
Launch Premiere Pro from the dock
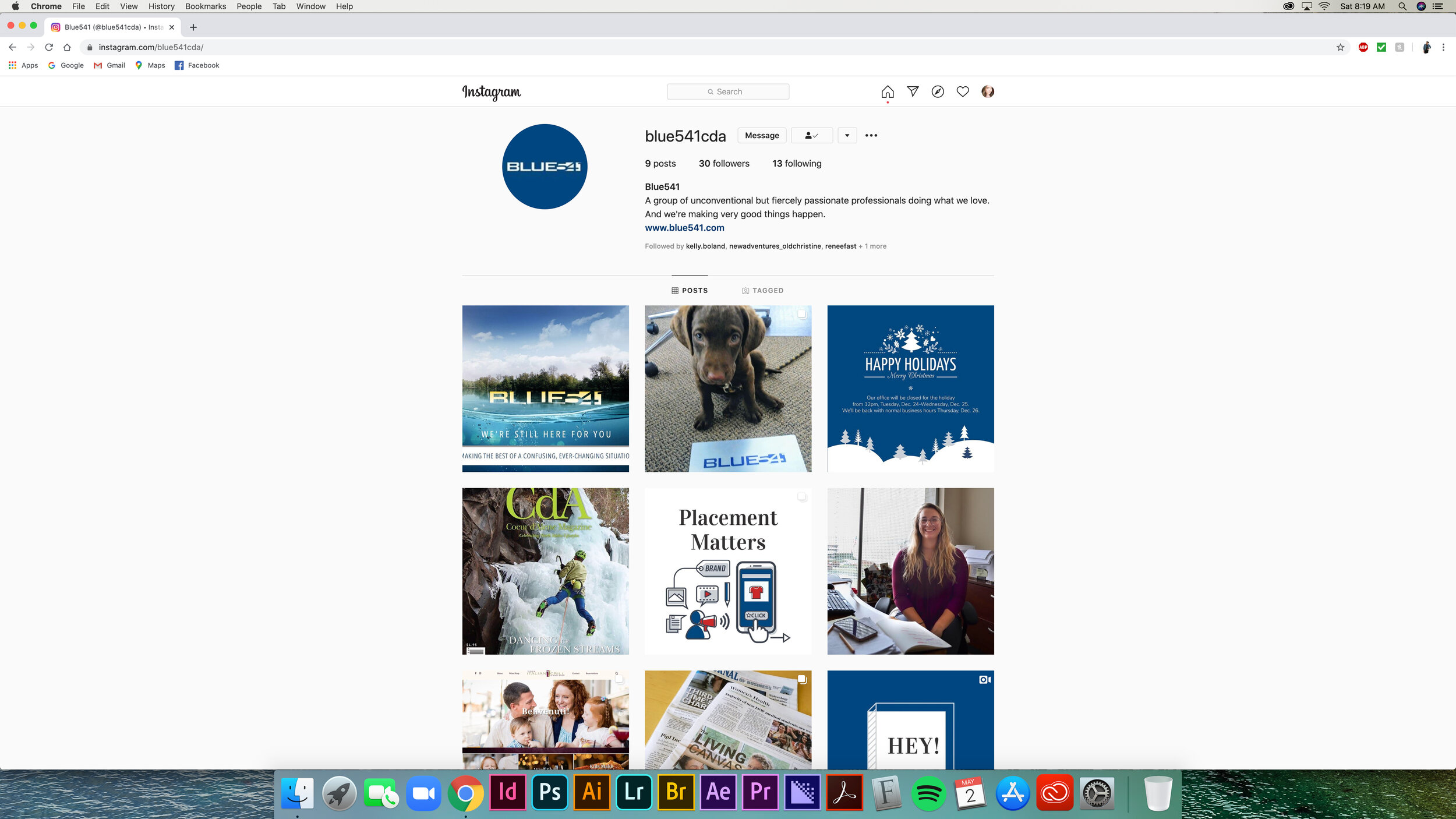pyautogui.click(x=760, y=792)
